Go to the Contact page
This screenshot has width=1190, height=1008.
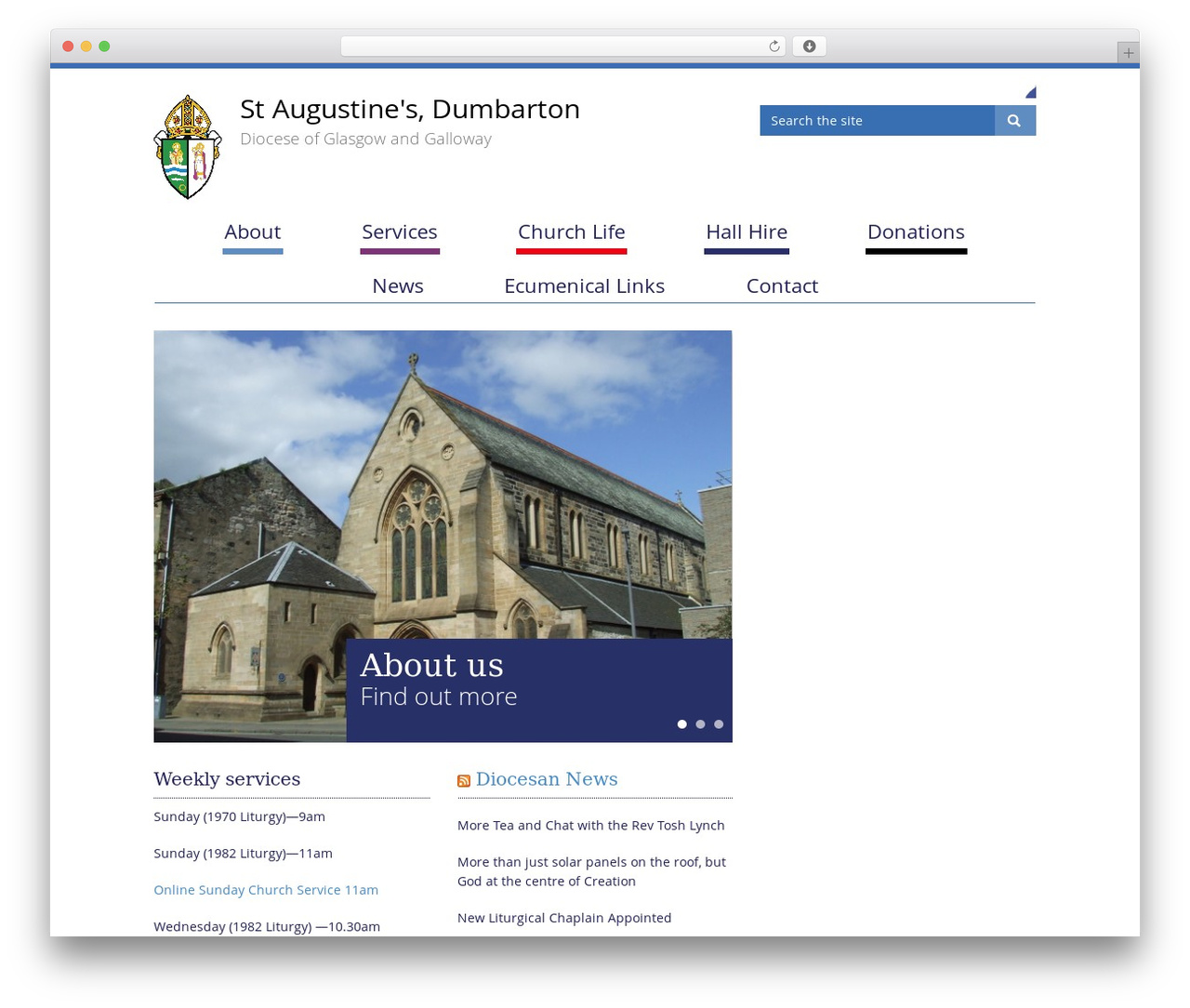click(782, 286)
